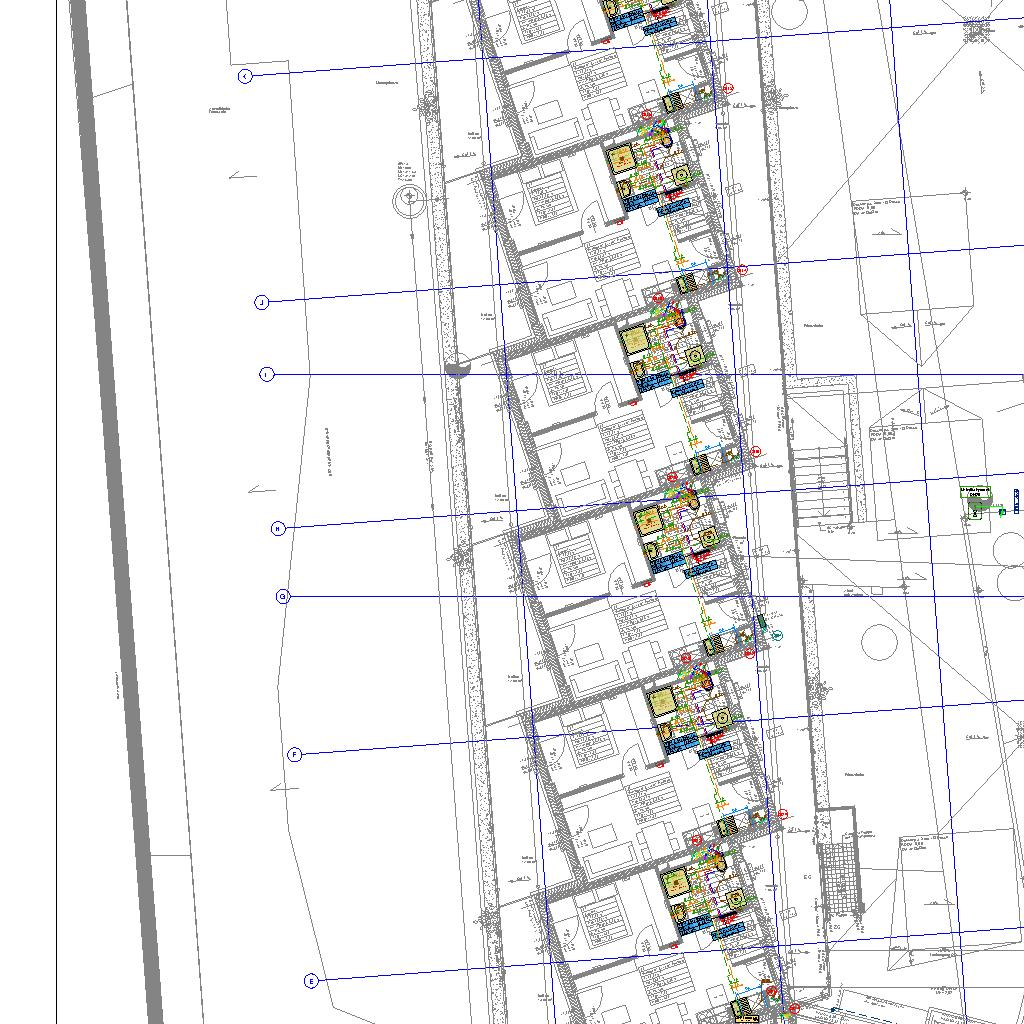Click the green-outlined equipment tag label
The width and height of the screenshot is (1024, 1024).
(x=975, y=492)
